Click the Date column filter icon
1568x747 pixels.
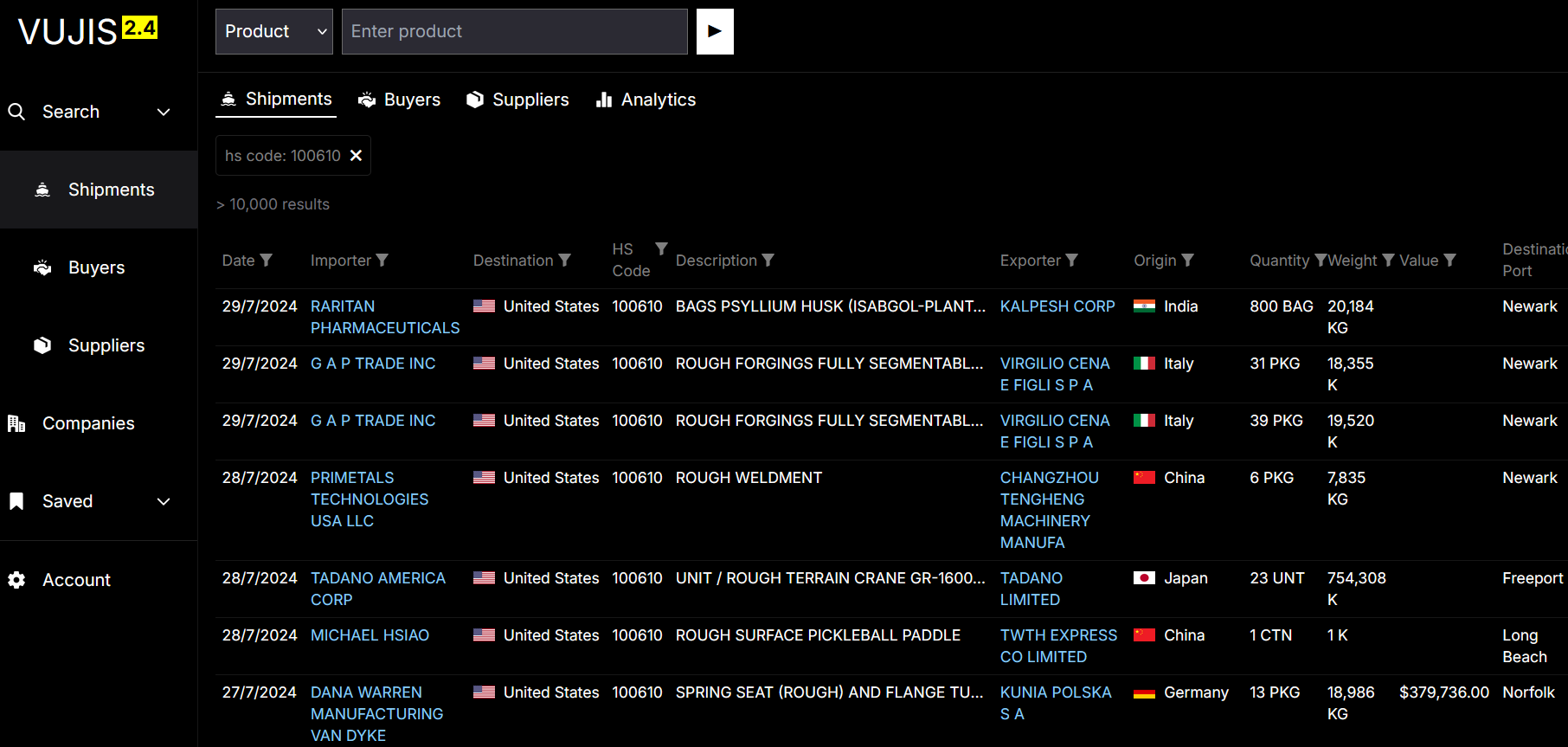267,261
